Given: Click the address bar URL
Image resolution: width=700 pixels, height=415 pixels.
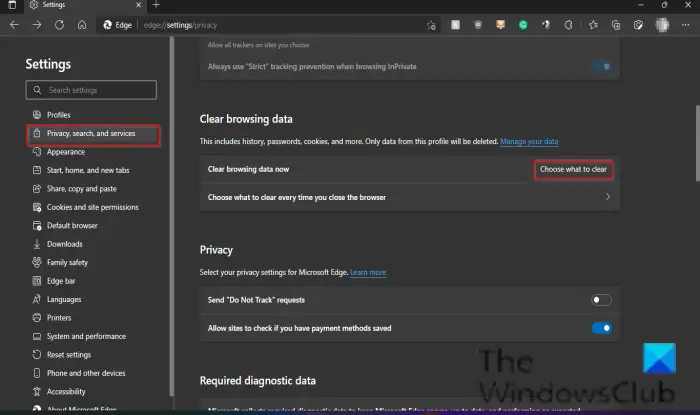Looking at the screenshot, I should [x=180, y=25].
